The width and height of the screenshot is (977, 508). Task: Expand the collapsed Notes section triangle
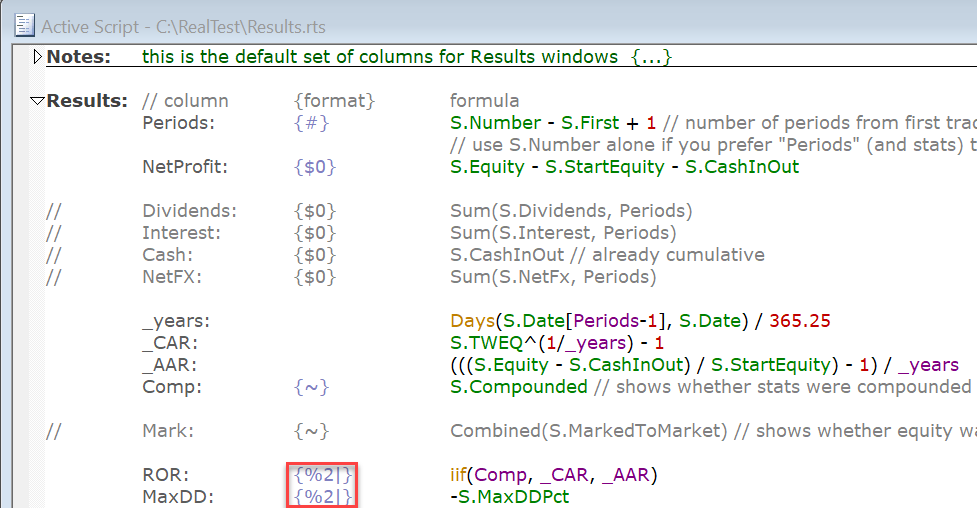(x=38, y=57)
